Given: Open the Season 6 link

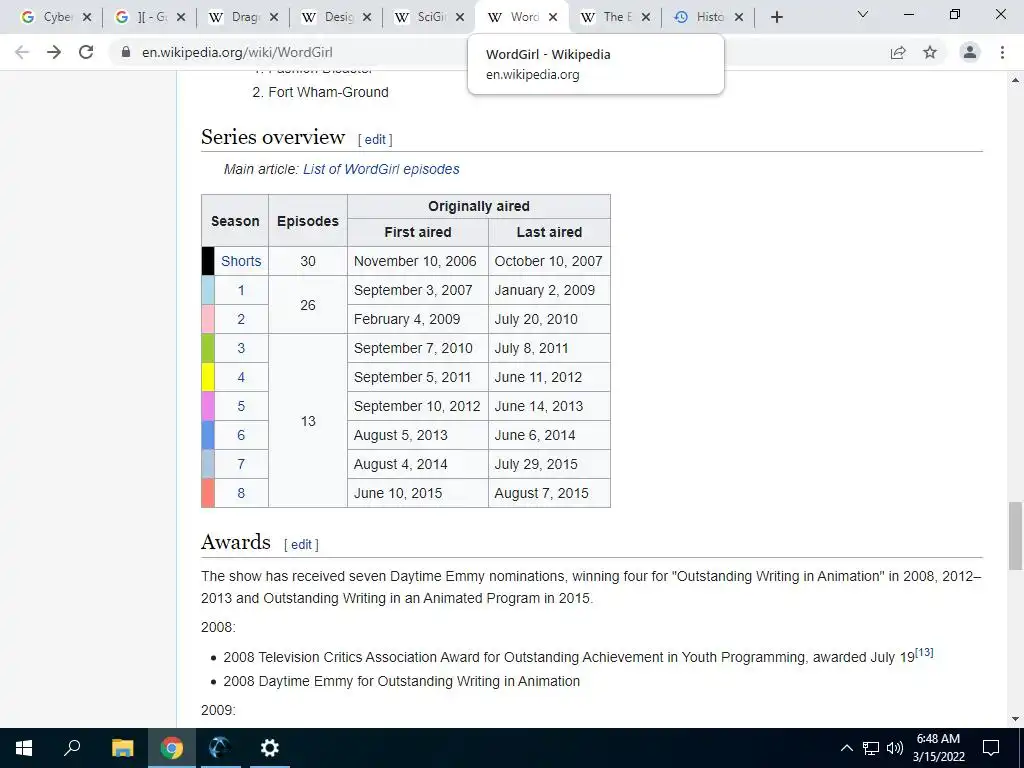Looking at the screenshot, I should [241, 435].
